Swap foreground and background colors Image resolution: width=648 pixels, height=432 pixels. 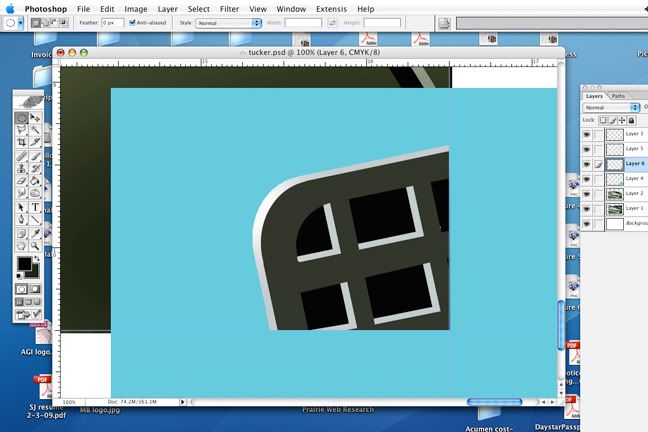tap(37, 258)
